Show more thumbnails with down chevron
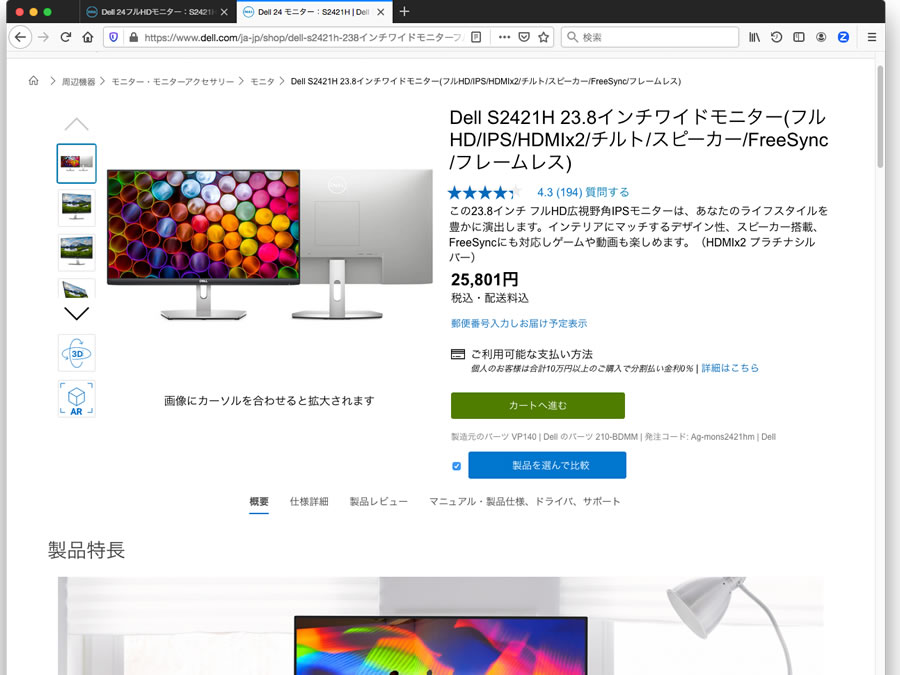This screenshot has width=900, height=675. 76,313
